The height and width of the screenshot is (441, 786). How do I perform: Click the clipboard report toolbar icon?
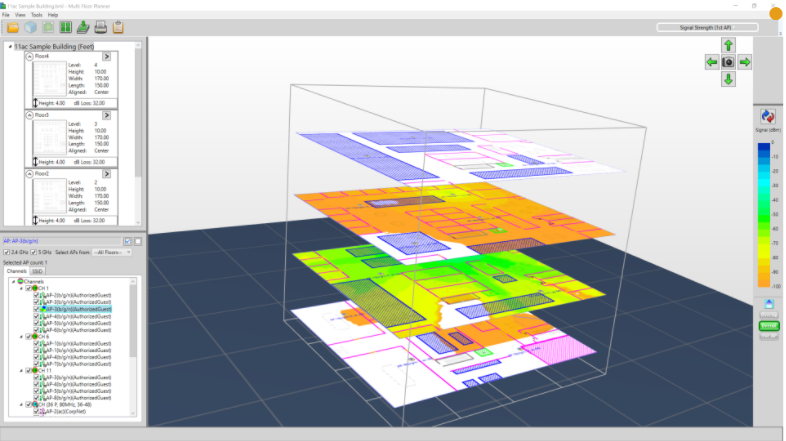(x=119, y=27)
